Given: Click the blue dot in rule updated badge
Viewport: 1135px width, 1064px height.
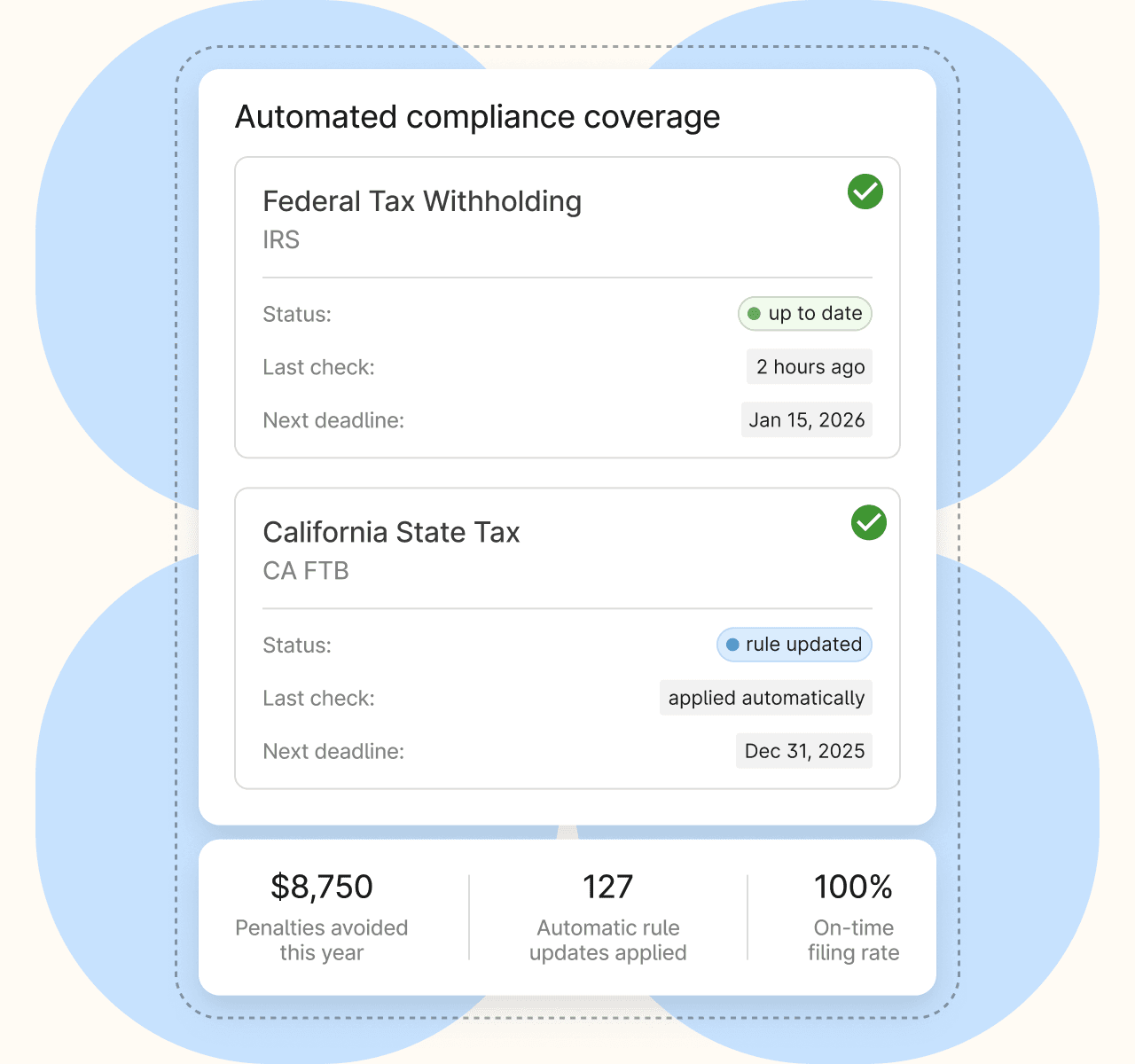Looking at the screenshot, I should [x=732, y=645].
